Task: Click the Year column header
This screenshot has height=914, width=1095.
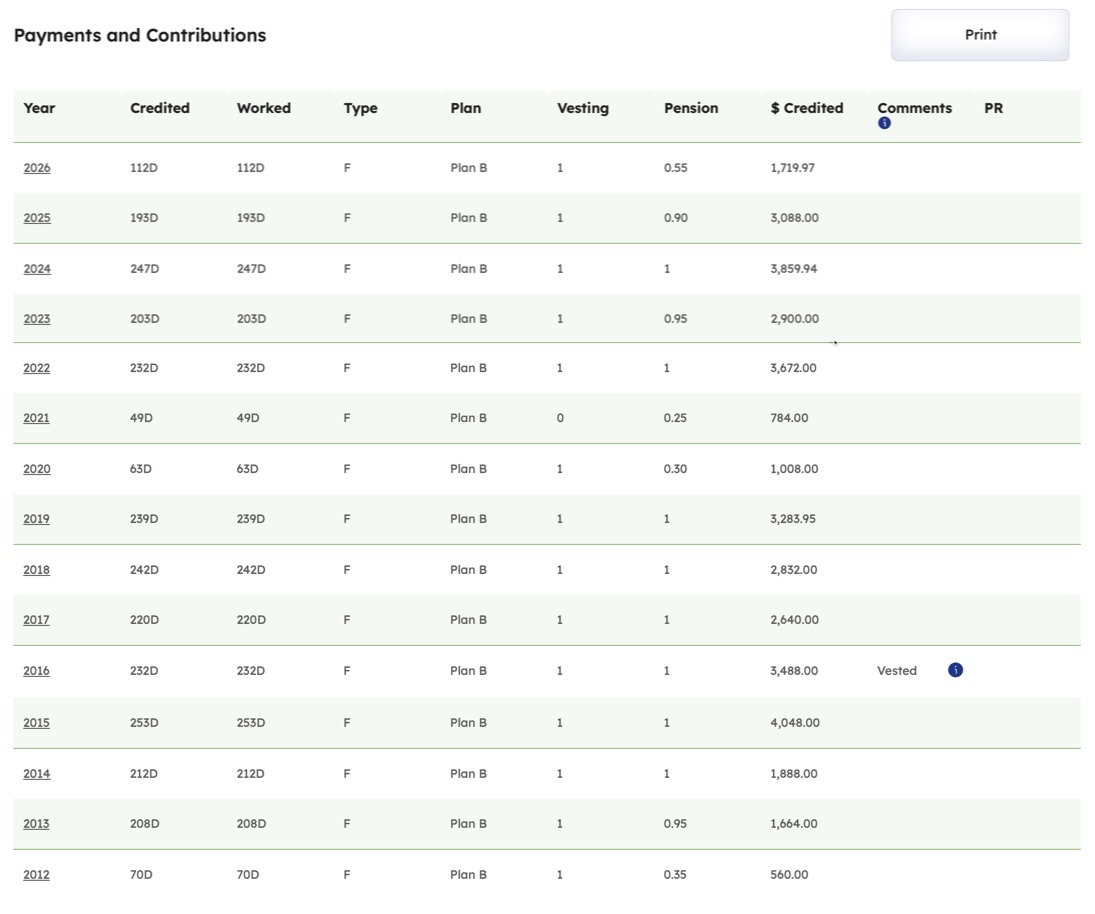Action: point(39,108)
